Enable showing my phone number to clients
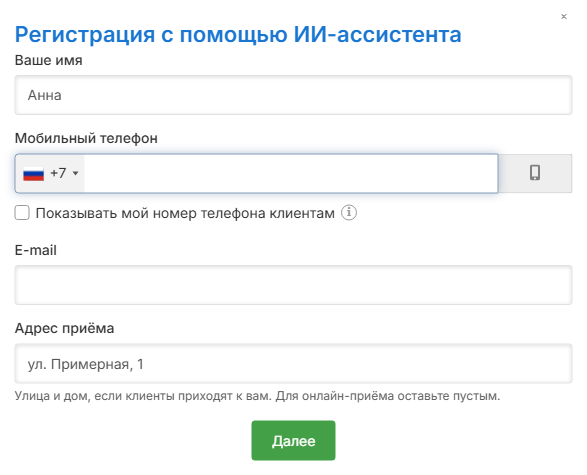The width and height of the screenshot is (587, 475). tap(22, 213)
